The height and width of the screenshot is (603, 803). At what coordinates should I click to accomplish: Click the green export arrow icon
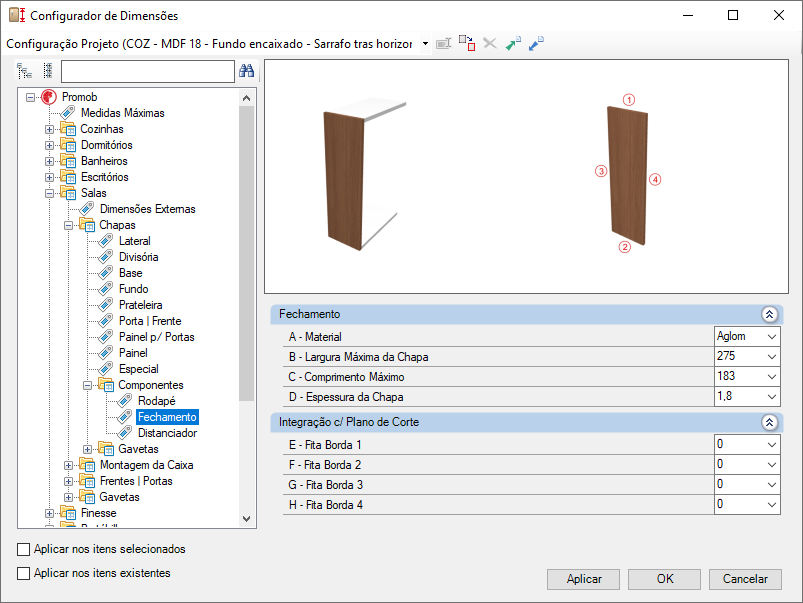click(513, 44)
